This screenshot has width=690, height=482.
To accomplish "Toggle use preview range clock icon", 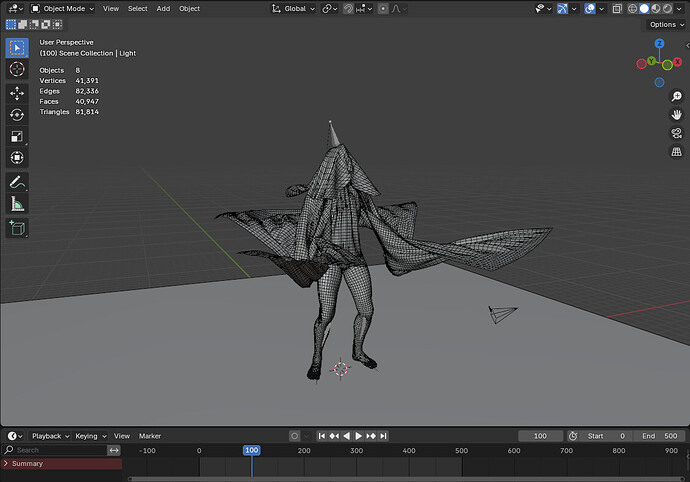I will pos(573,436).
